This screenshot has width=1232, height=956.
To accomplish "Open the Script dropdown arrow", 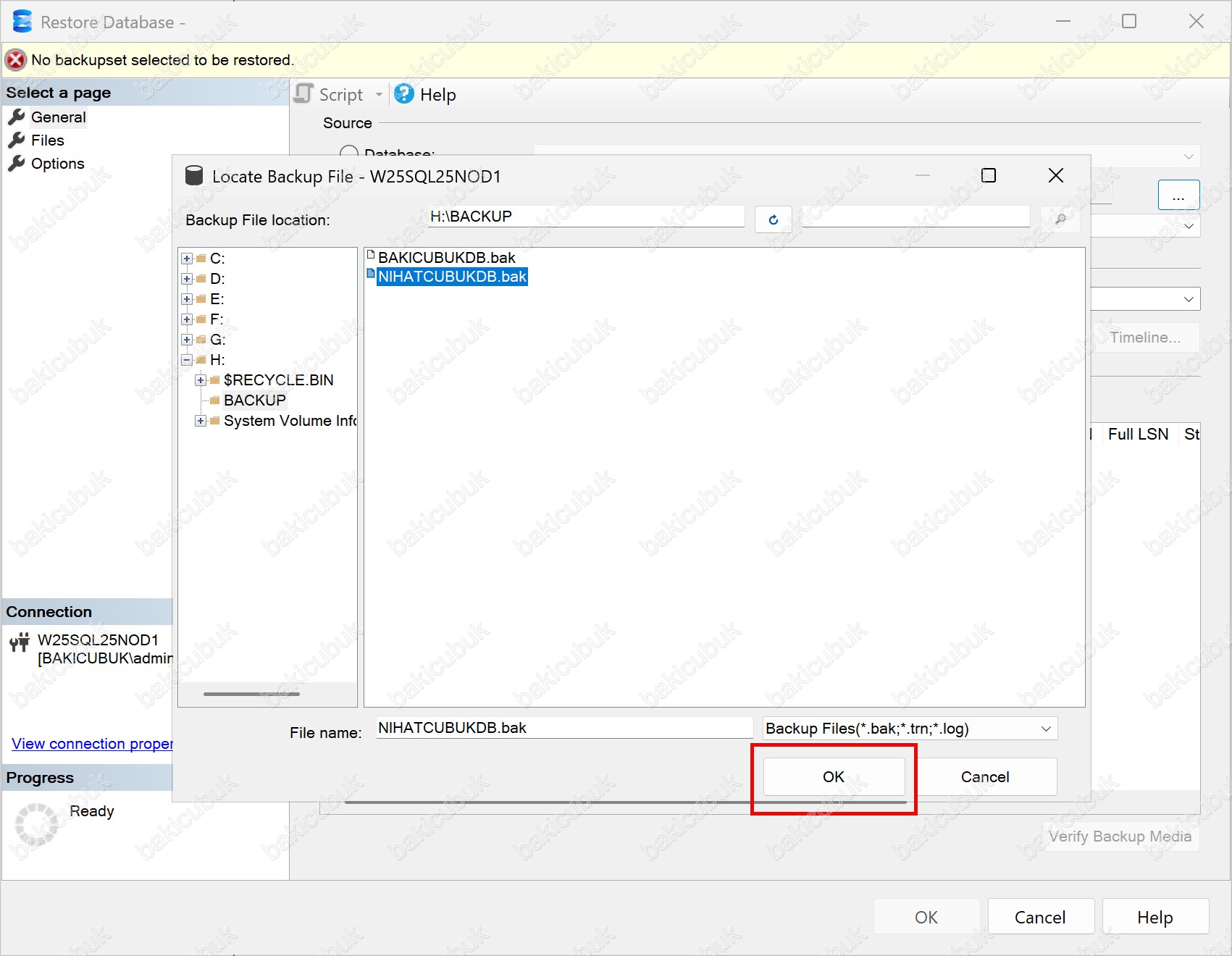I will [379, 95].
